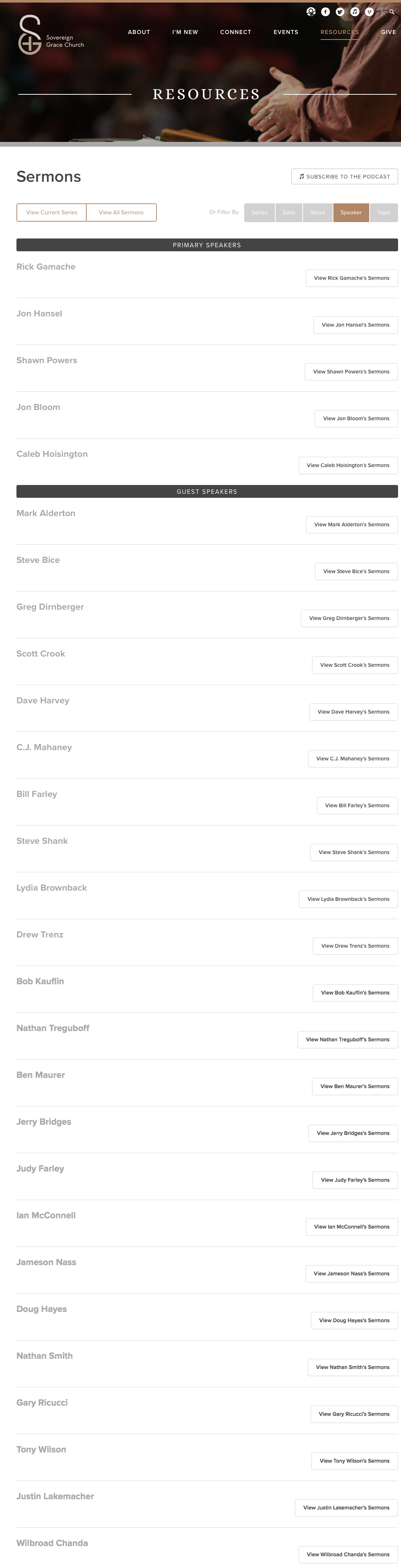Screen dimensions: 401x1568
Task: Click the Sovereign Grace knot icon in the header
Action: point(311,12)
